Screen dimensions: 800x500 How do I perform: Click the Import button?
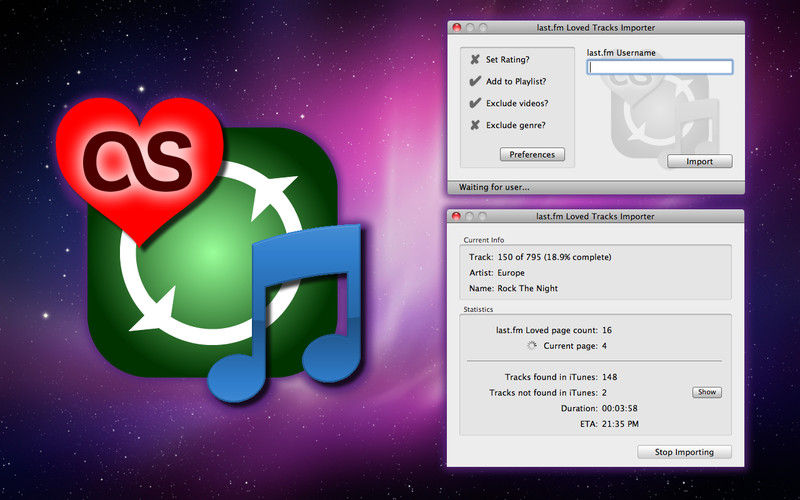click(x=699, y=161)
